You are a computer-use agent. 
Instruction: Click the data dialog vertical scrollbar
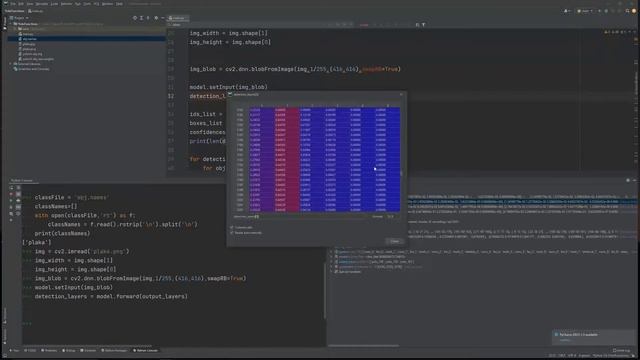click(402, 173)
